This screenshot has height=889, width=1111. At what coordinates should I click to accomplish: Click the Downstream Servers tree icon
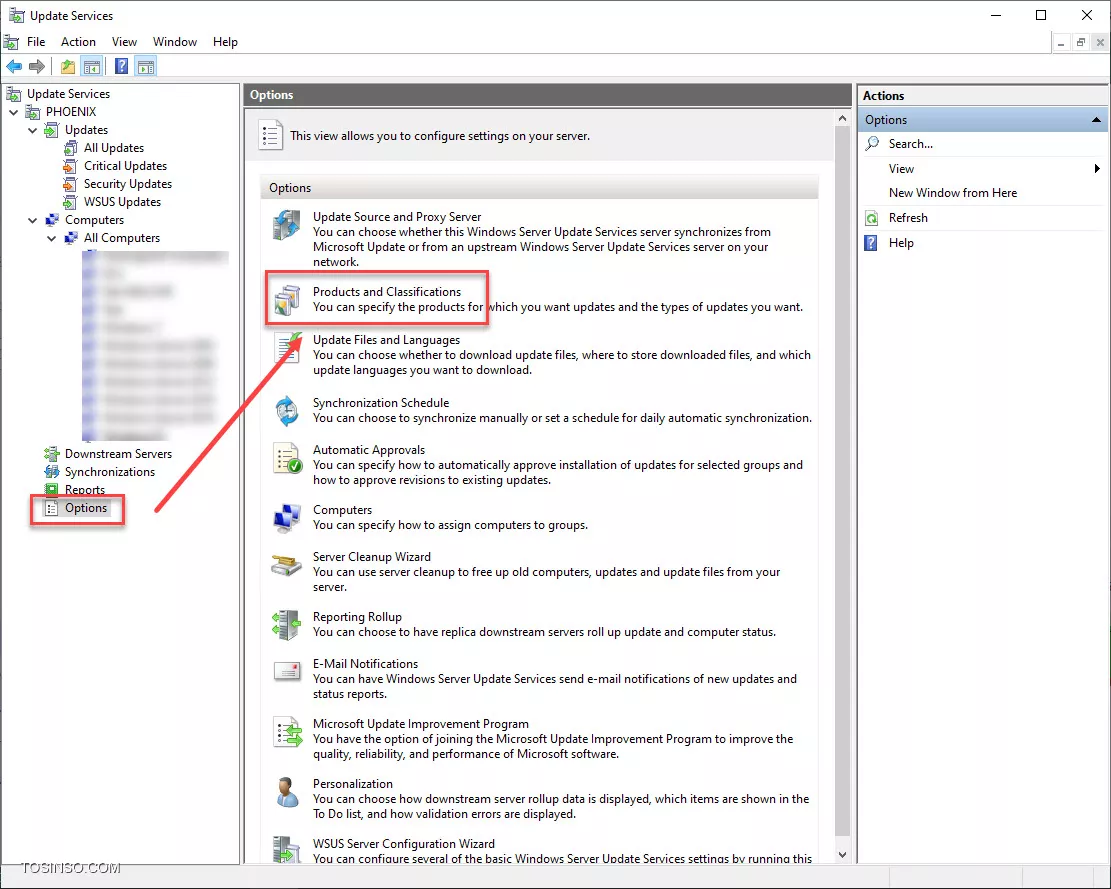(52, 454)
